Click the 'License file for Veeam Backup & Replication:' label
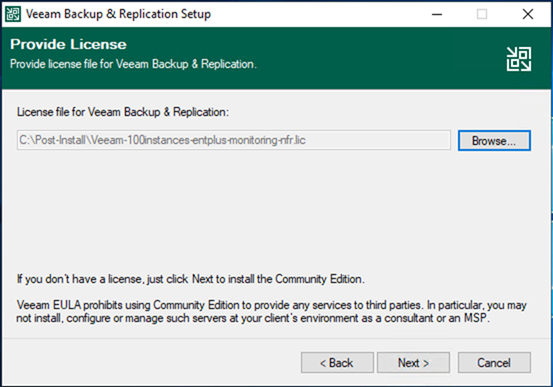The width and height of the screenshot is (553, 387). pyautogui.click(x=123, y=112)
